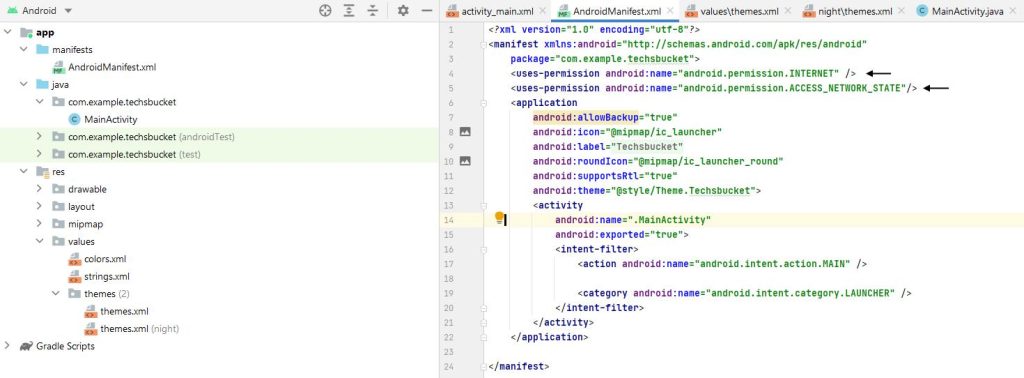Click the package="com.example.techsbucket" attribute
The height and width of the screenshot is (378, 1024).
pyautogui.click(x=602, y=59)
